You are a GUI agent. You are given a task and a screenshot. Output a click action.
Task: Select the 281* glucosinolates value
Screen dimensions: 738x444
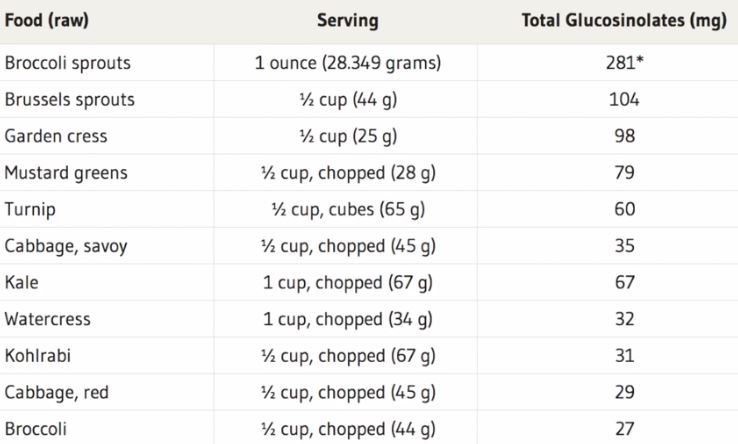623,64
